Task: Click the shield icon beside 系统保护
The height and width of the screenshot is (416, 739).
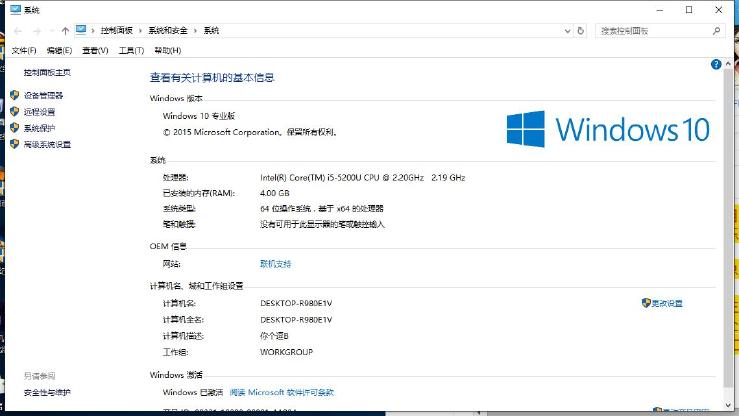Action: tap(15, 128)
